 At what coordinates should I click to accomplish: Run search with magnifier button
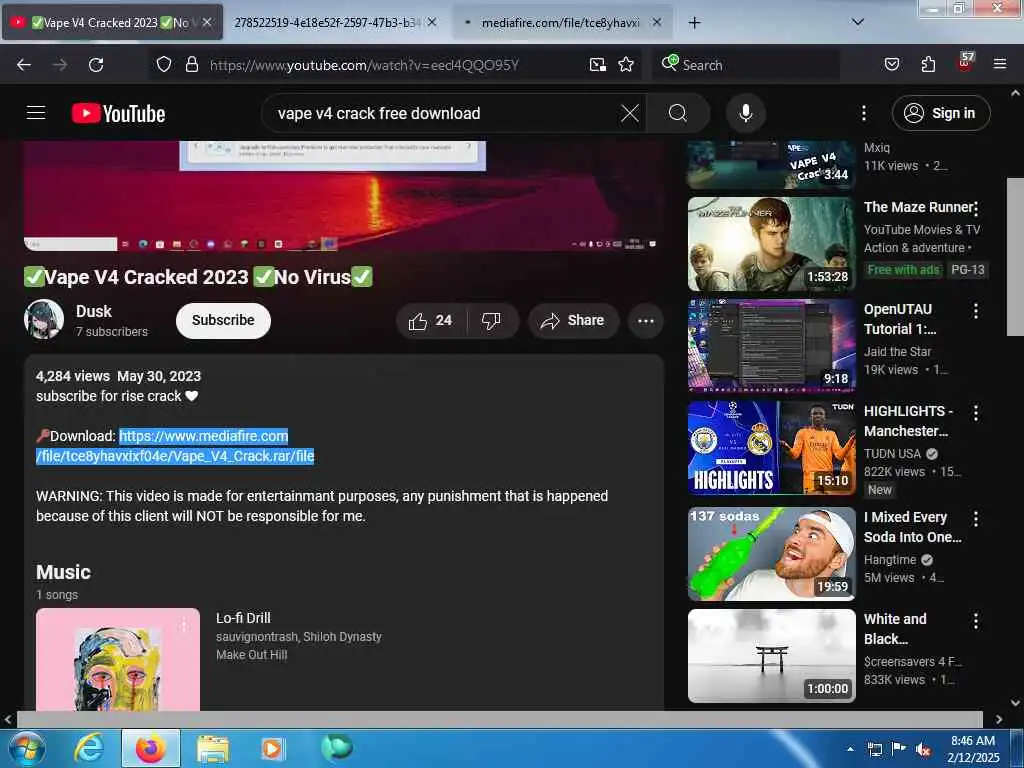coord(678,113)
